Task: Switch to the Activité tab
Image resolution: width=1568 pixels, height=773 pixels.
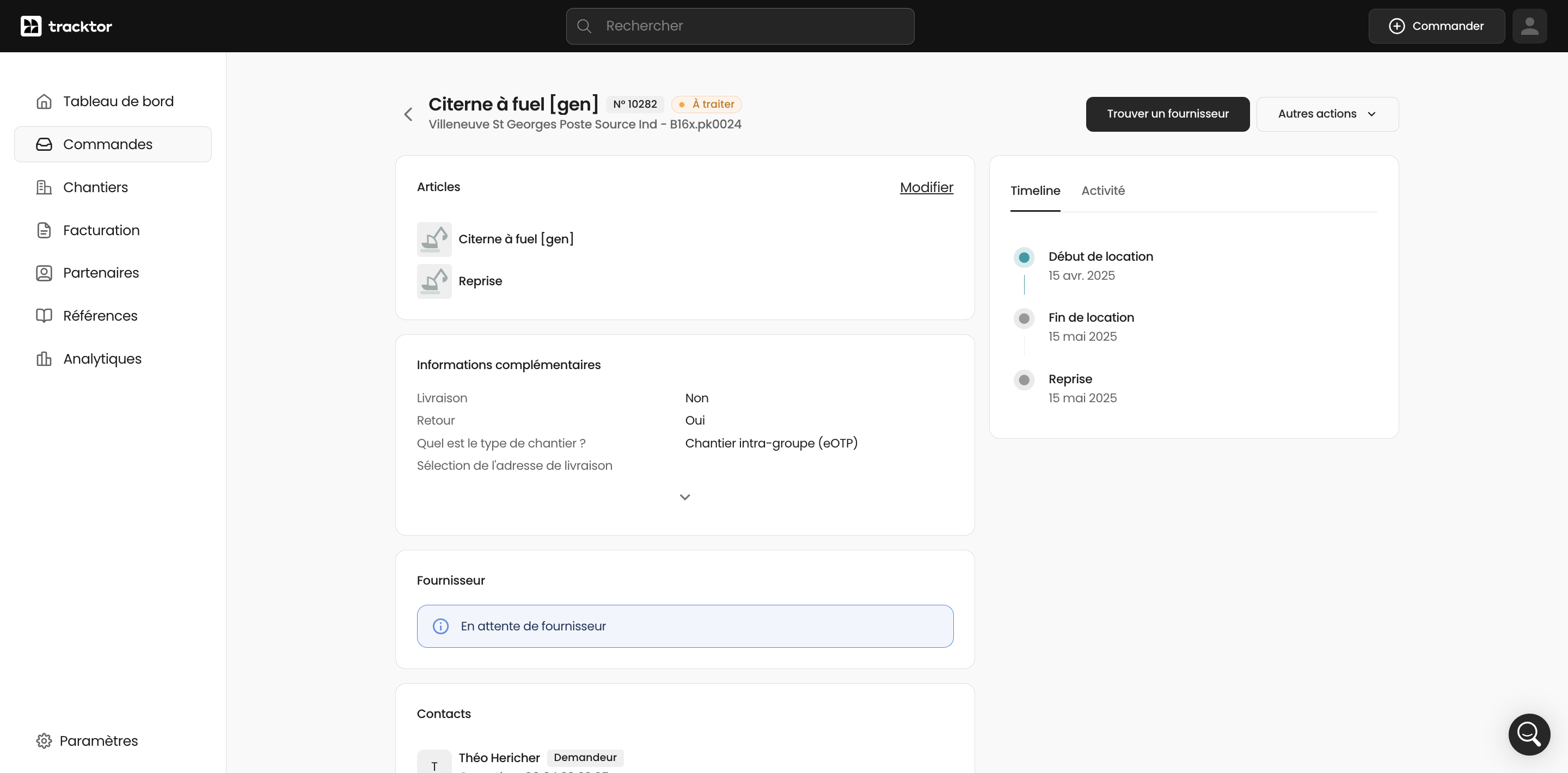Action: coord(1103,191)
